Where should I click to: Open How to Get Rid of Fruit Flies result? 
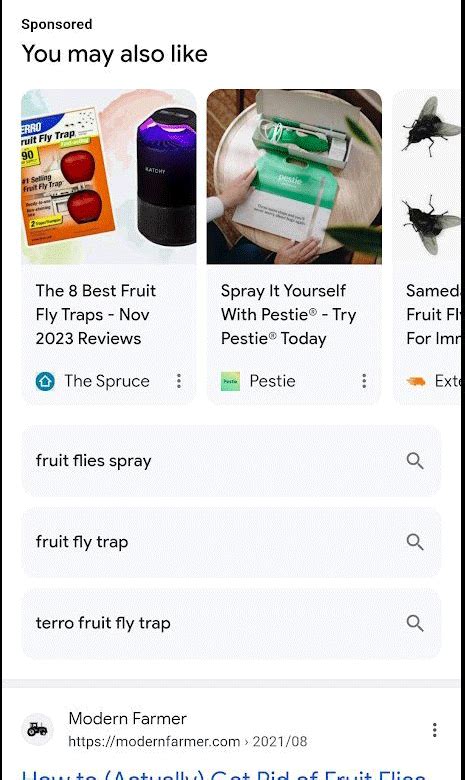(x=224, y=775)
